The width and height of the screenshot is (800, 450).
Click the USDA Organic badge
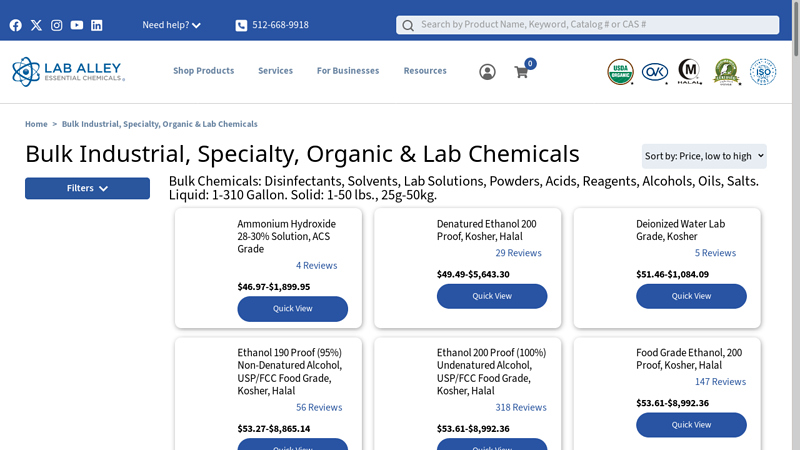click(x=620, y=72)
